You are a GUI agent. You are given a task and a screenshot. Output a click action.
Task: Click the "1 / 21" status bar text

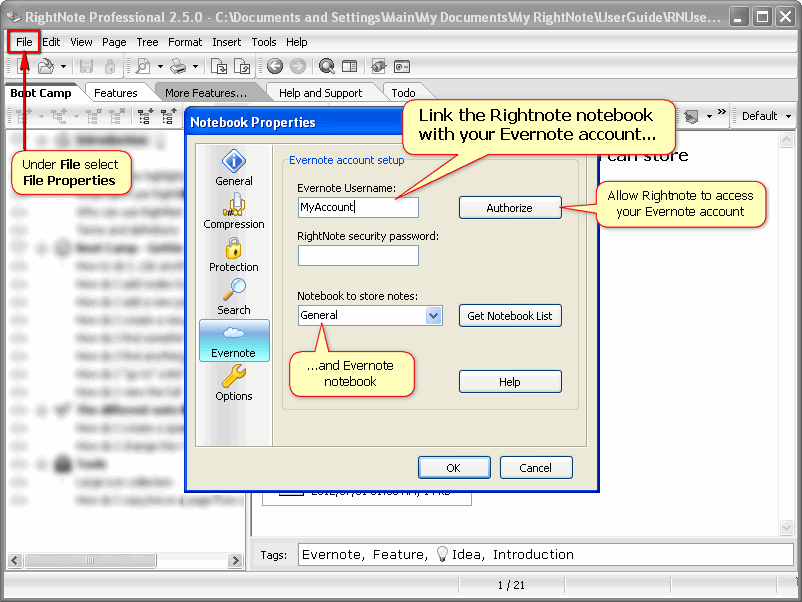(x=511, y=585)
